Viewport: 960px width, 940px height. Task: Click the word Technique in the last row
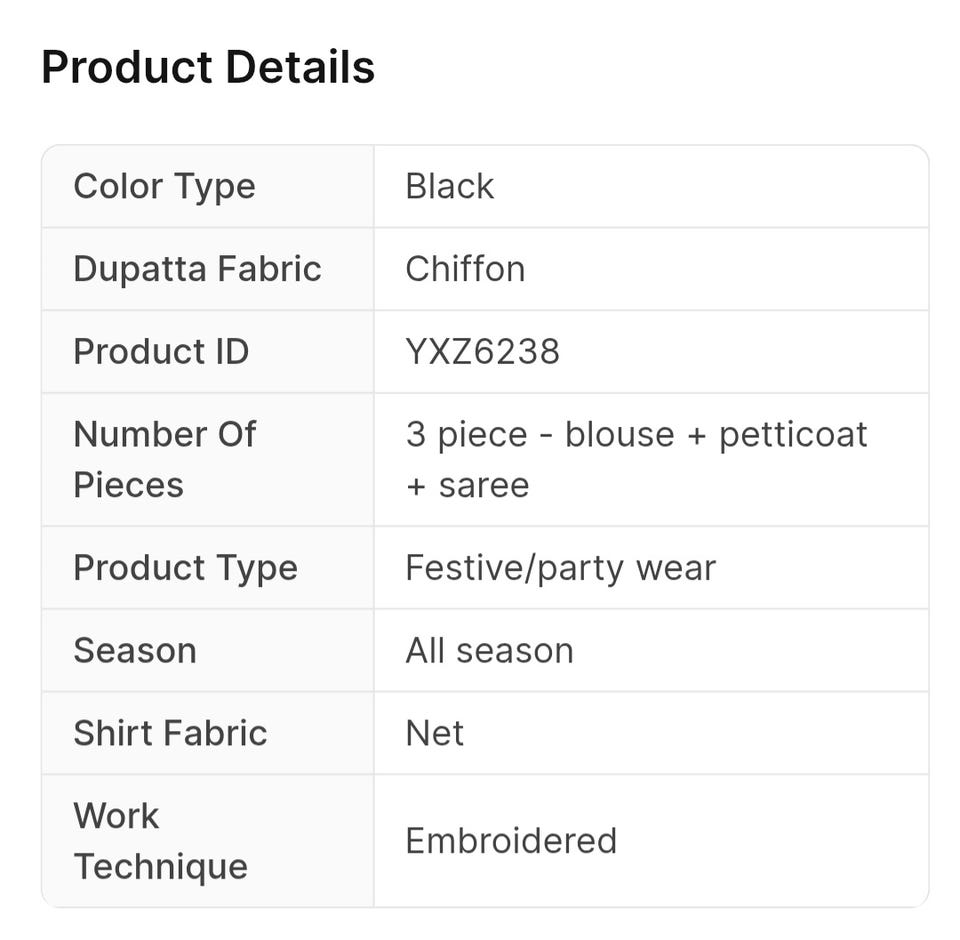click(160, 867)
